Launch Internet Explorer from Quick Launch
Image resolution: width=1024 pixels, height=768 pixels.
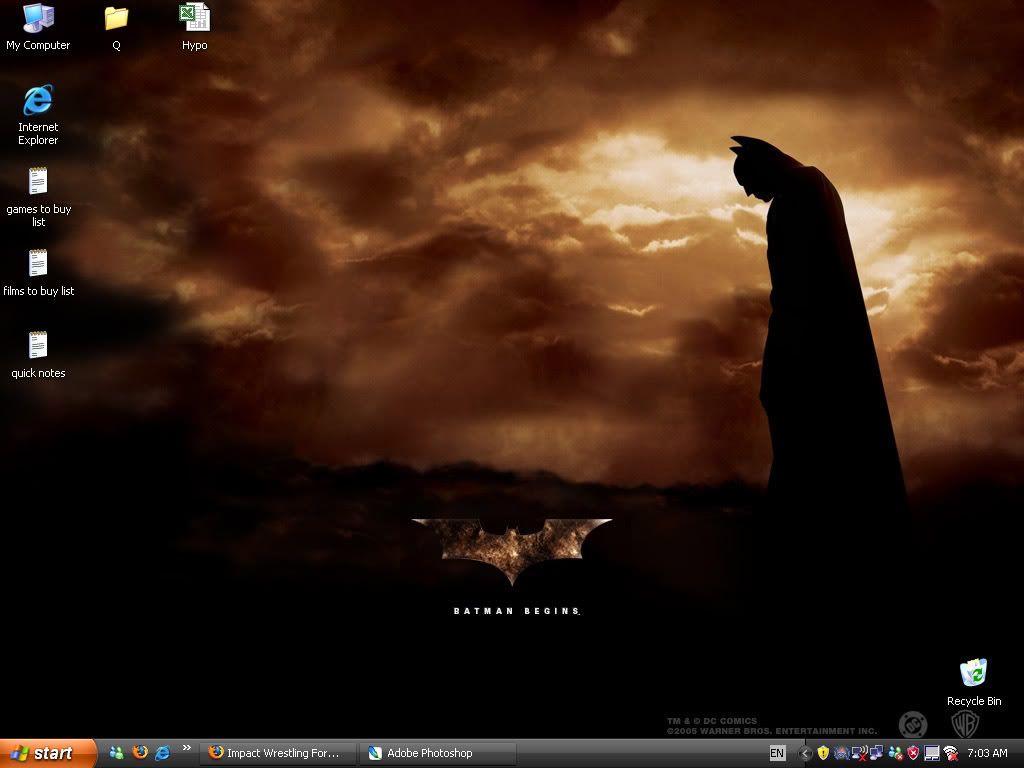click(162, 753)
